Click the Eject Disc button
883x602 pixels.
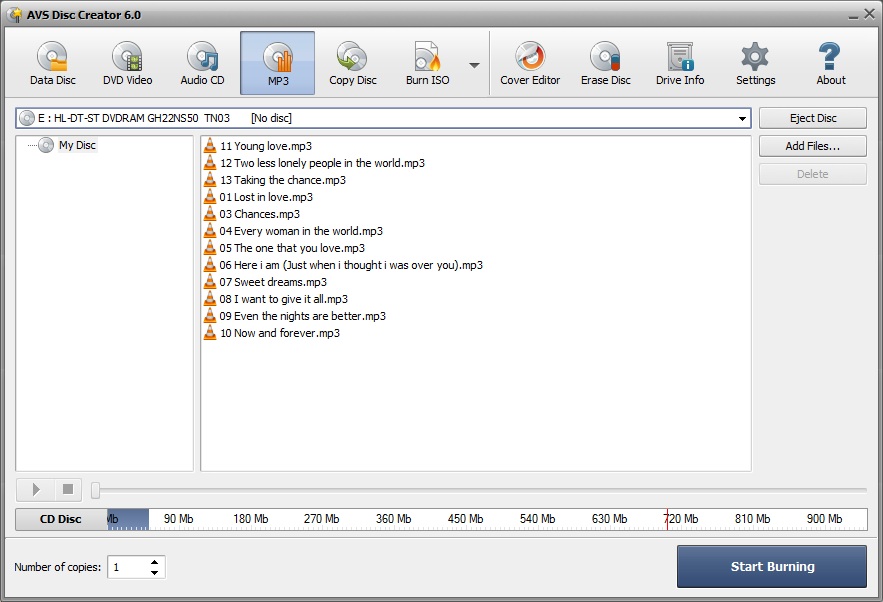click(812, 117)
